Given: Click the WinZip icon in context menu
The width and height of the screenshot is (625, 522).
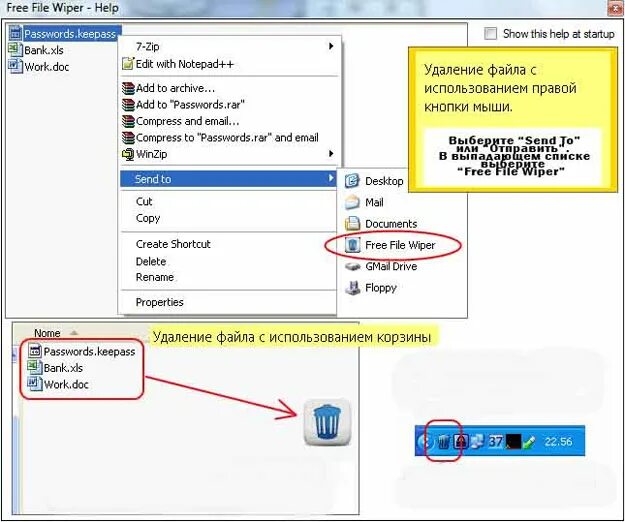Looking at the screenshot, I should pos(128,154).
